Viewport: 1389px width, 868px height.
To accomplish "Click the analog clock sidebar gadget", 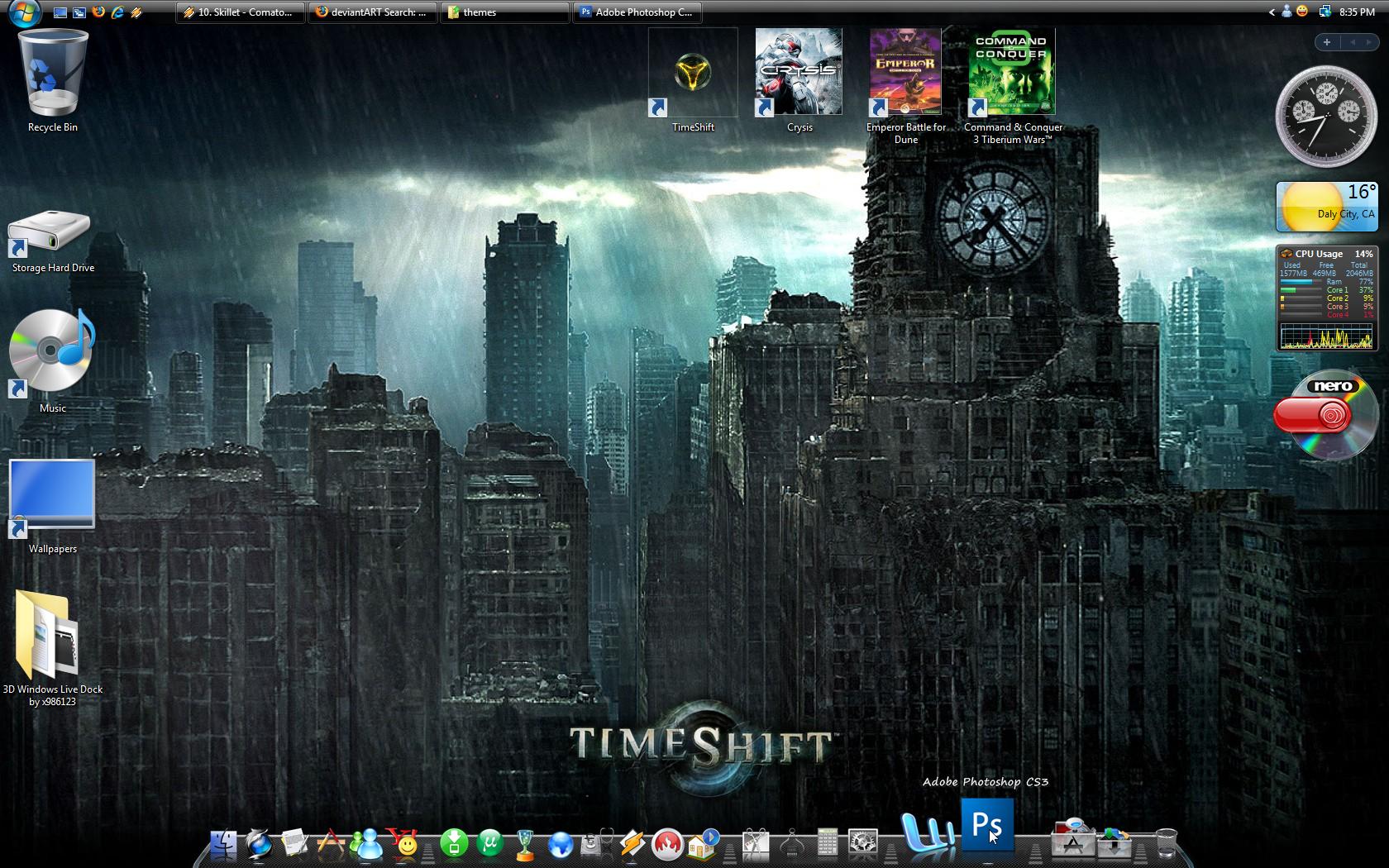I will (x=1325, y=117).
